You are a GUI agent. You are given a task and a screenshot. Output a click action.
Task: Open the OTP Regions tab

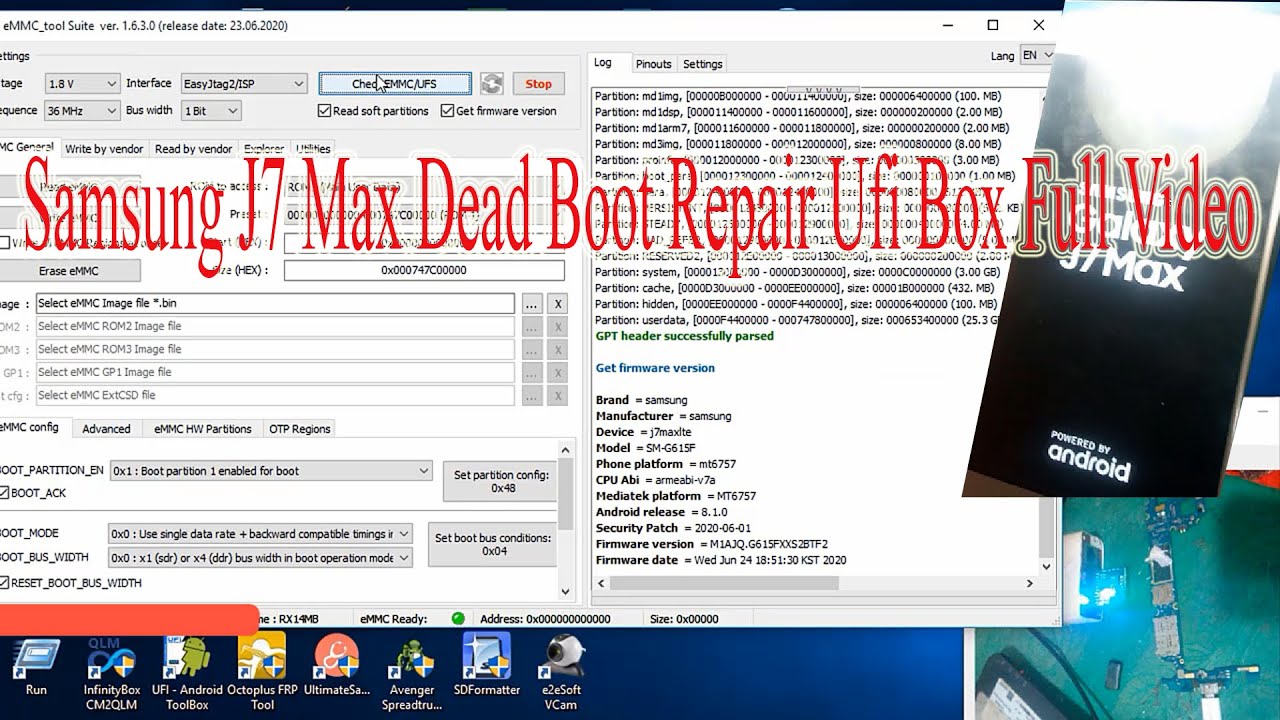pyautogui.click(x=299, y=429)
